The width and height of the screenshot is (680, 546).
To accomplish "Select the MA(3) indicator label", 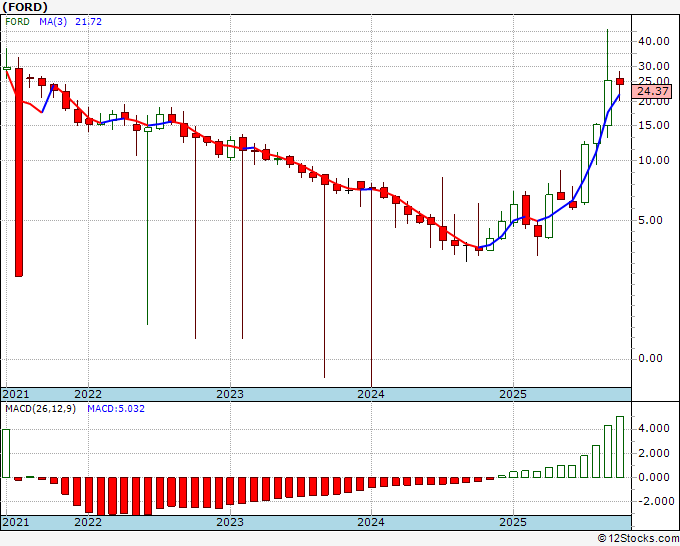I will (53, 22).
